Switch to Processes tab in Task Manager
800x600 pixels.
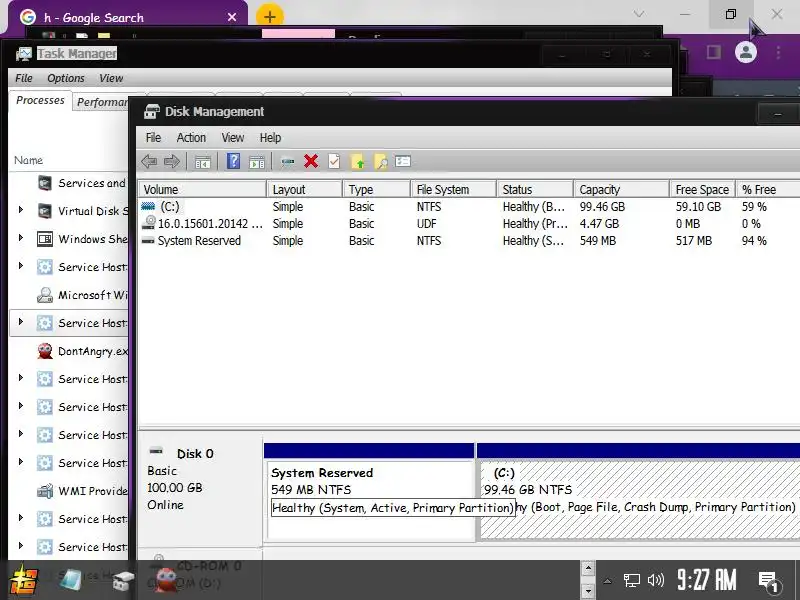coord(40,100)
